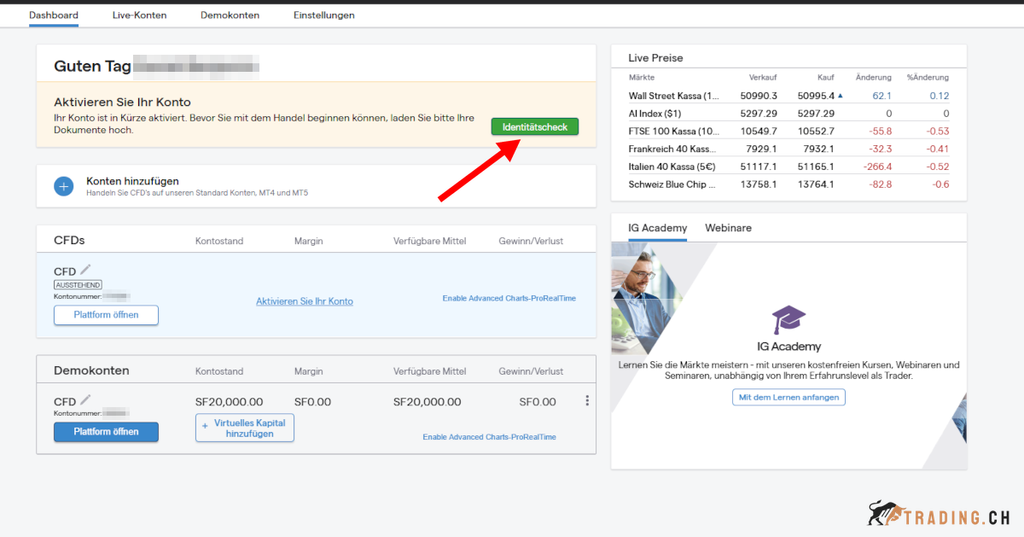Click demo Kontostand SF20,000.00 value

(x=229, y=402)
